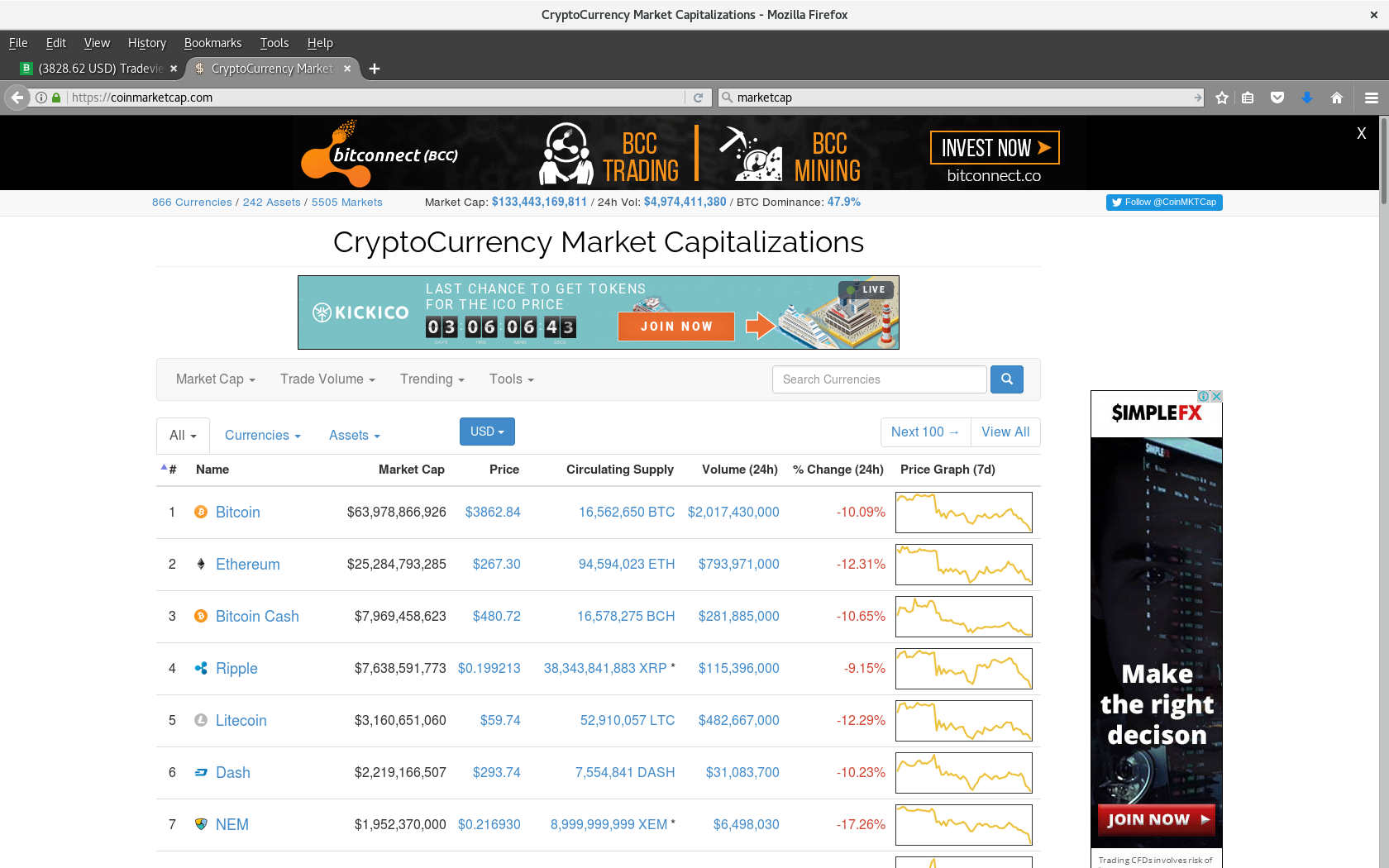Close the CryptoCurrency Market tab
The height and width of the screenshot is (868, 1389).
[347, 69]
